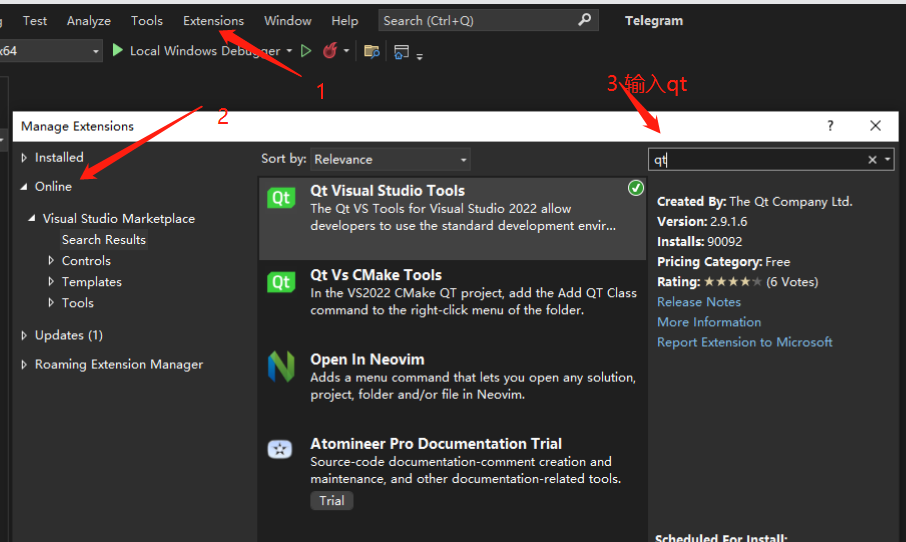Start without debugging outline play icon
The height and width of the screenshot is (542, 906).
pyautogui.click(x=306, y=51)
